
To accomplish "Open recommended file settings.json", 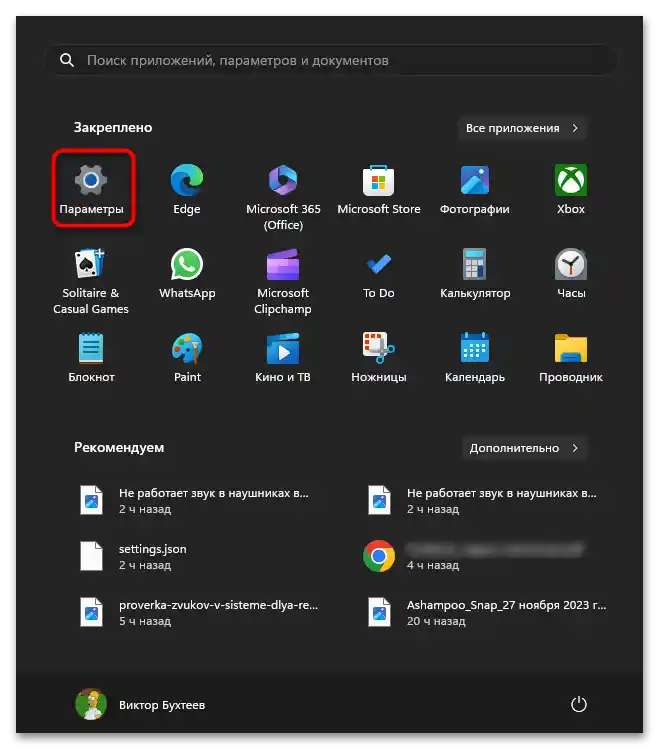I will [134, 556].
